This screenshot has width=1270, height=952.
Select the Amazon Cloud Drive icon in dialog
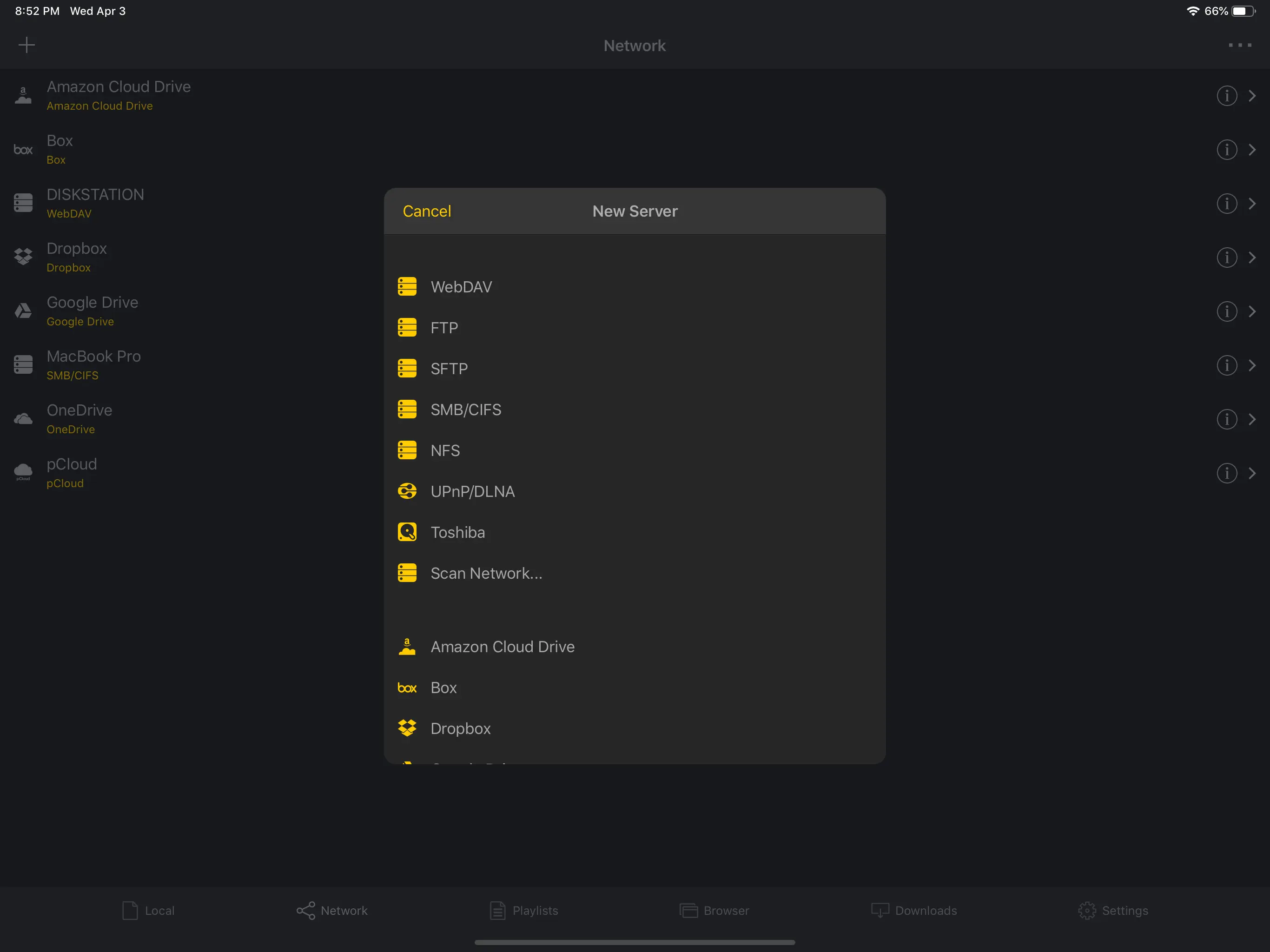[x=407, y=647]
